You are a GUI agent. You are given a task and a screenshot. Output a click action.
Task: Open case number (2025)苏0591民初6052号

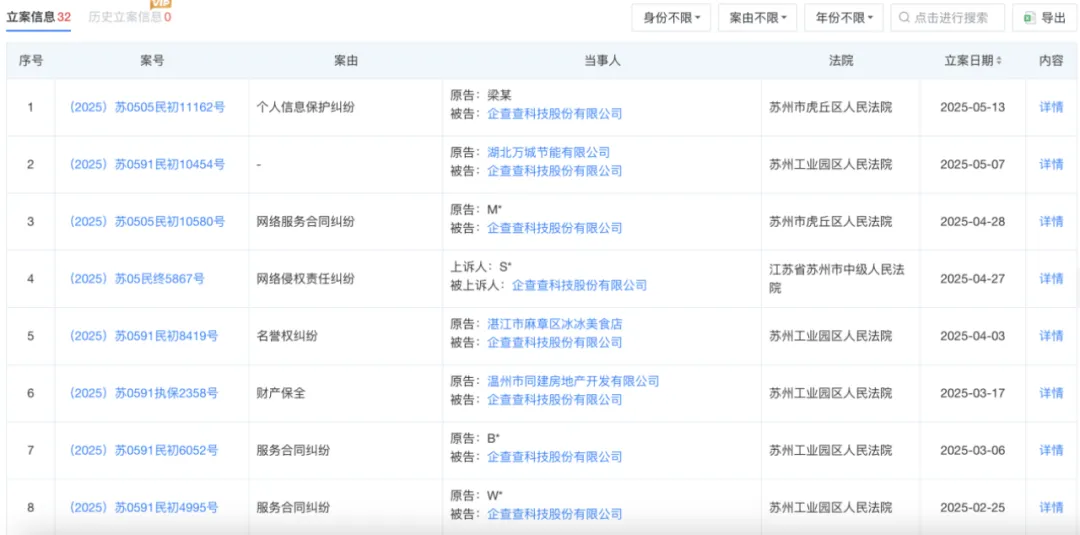(x=143, y=450)
